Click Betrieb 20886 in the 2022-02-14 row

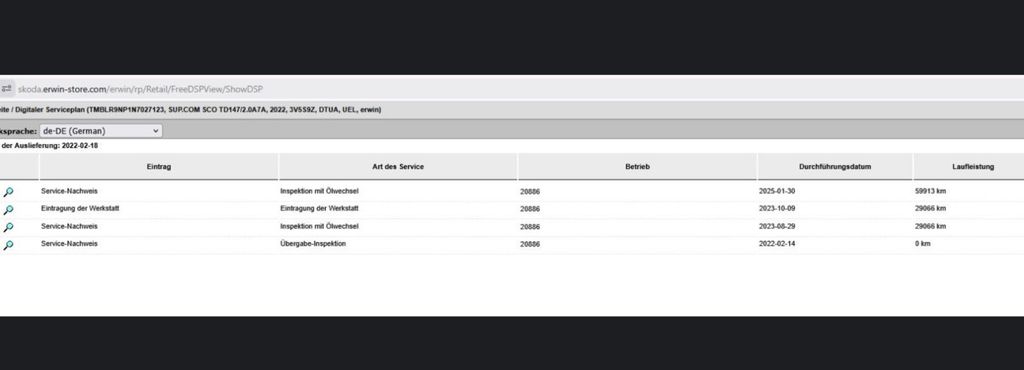(530, 245)
